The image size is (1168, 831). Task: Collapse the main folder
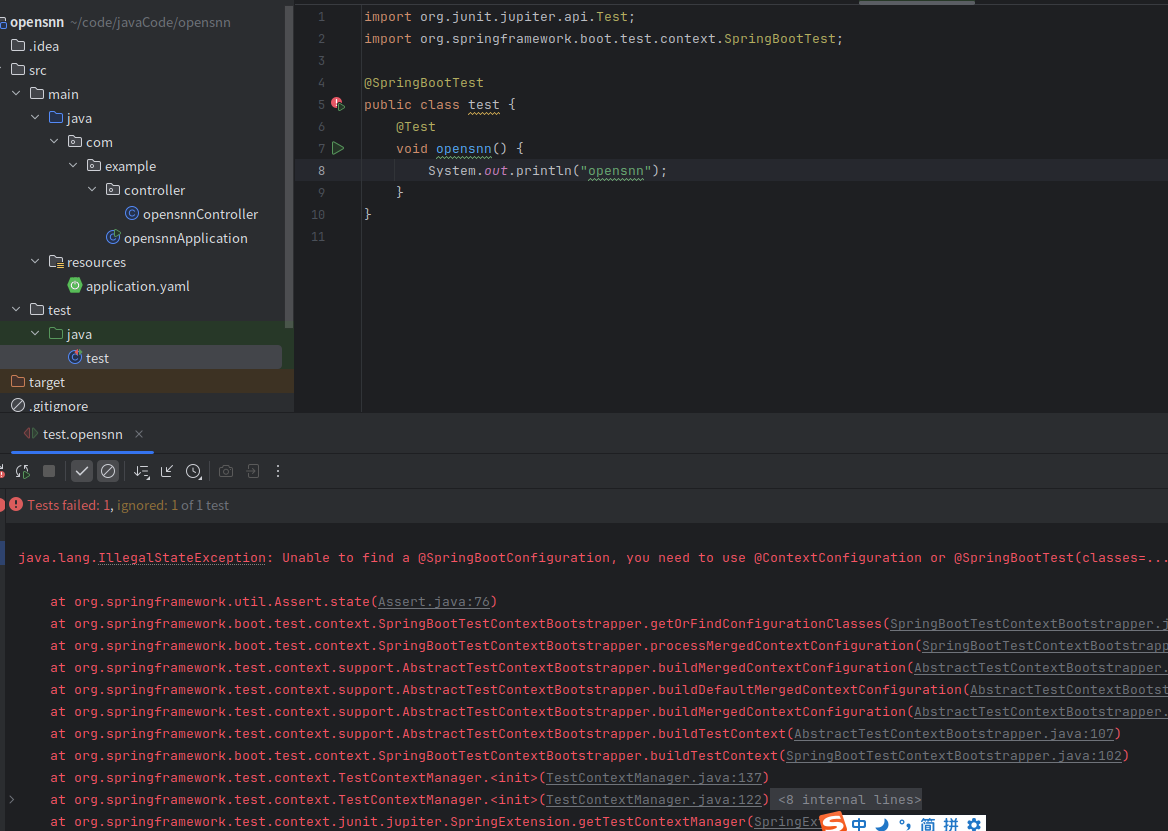[x=16, y=94]
